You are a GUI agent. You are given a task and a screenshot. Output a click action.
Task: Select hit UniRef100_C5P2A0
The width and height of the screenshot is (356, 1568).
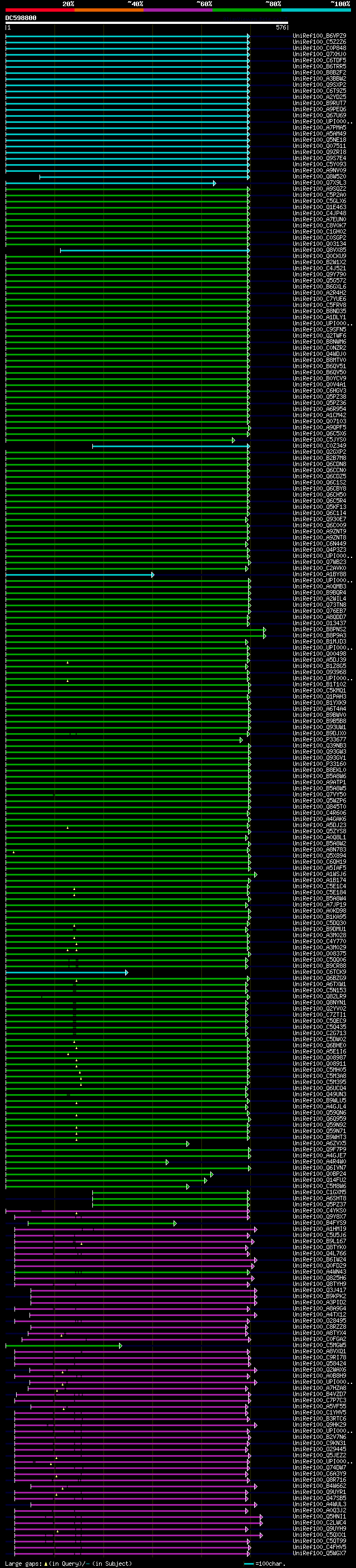pos(319,195)
